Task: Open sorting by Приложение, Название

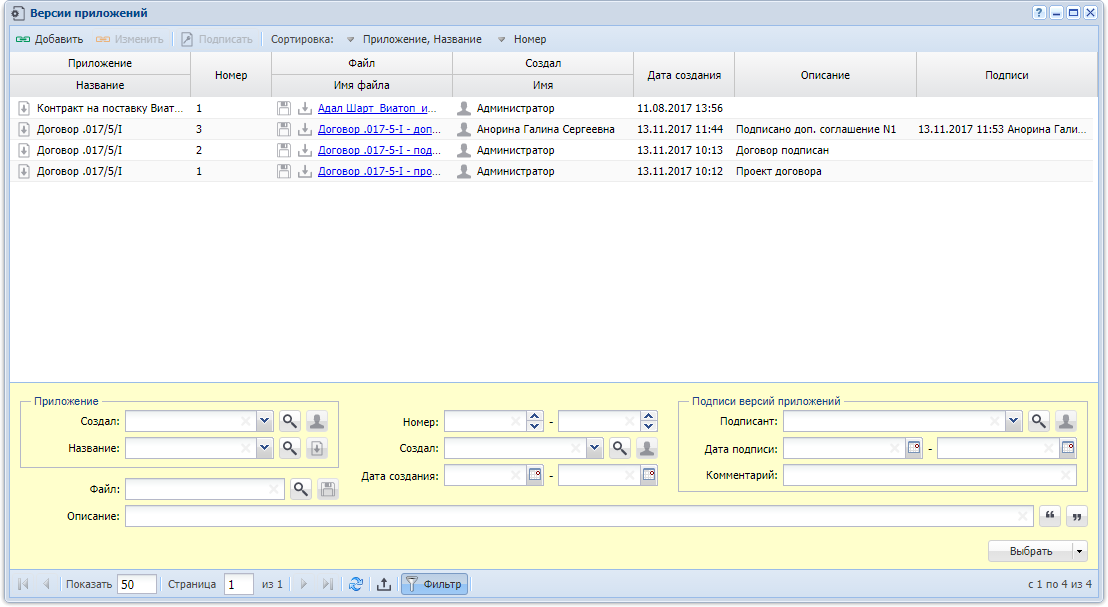Action: click(414, 40)
